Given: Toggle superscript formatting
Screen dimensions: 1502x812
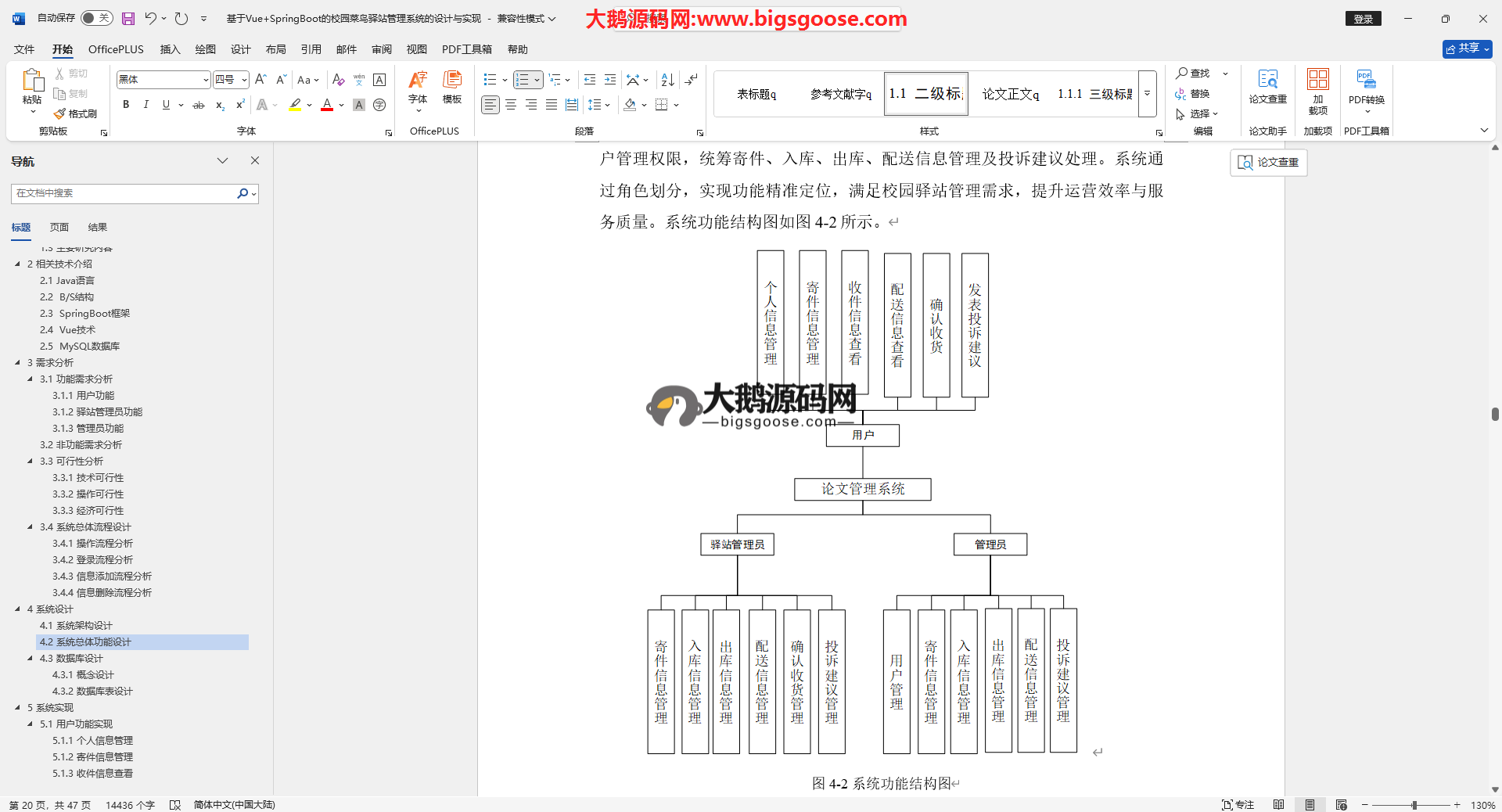Looking at the screenshot, I should click(x=240, y=105).
